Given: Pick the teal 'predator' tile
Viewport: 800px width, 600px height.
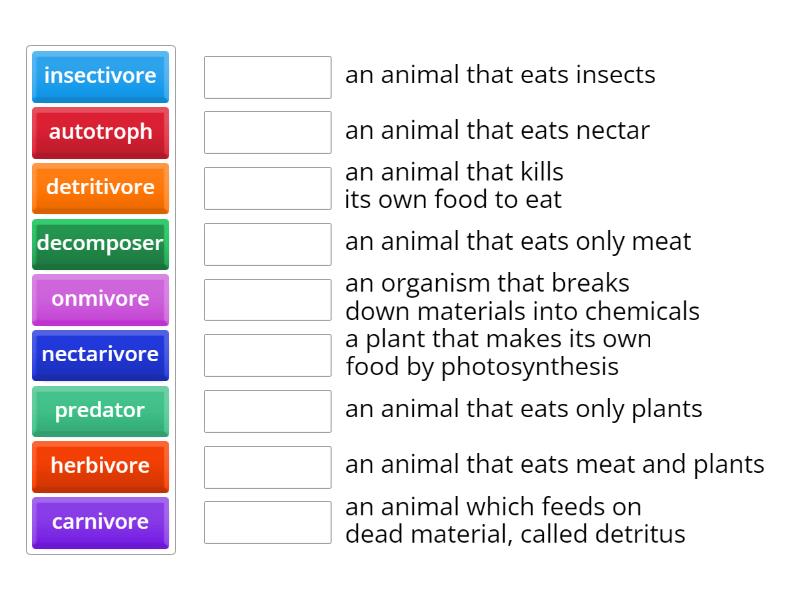Looking at the screenshot, I should pos(100,410).
